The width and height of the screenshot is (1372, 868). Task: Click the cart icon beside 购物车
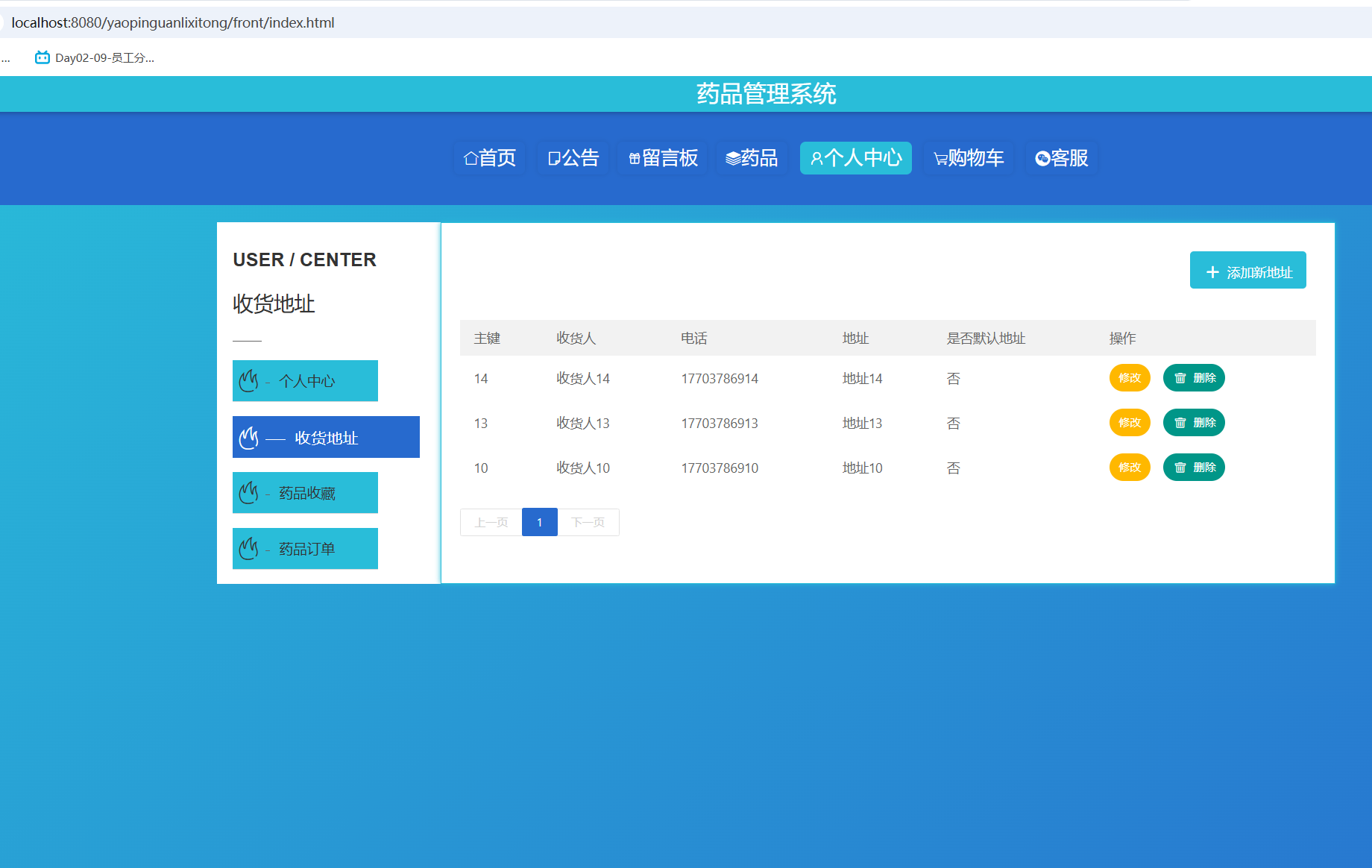[941, 159]
